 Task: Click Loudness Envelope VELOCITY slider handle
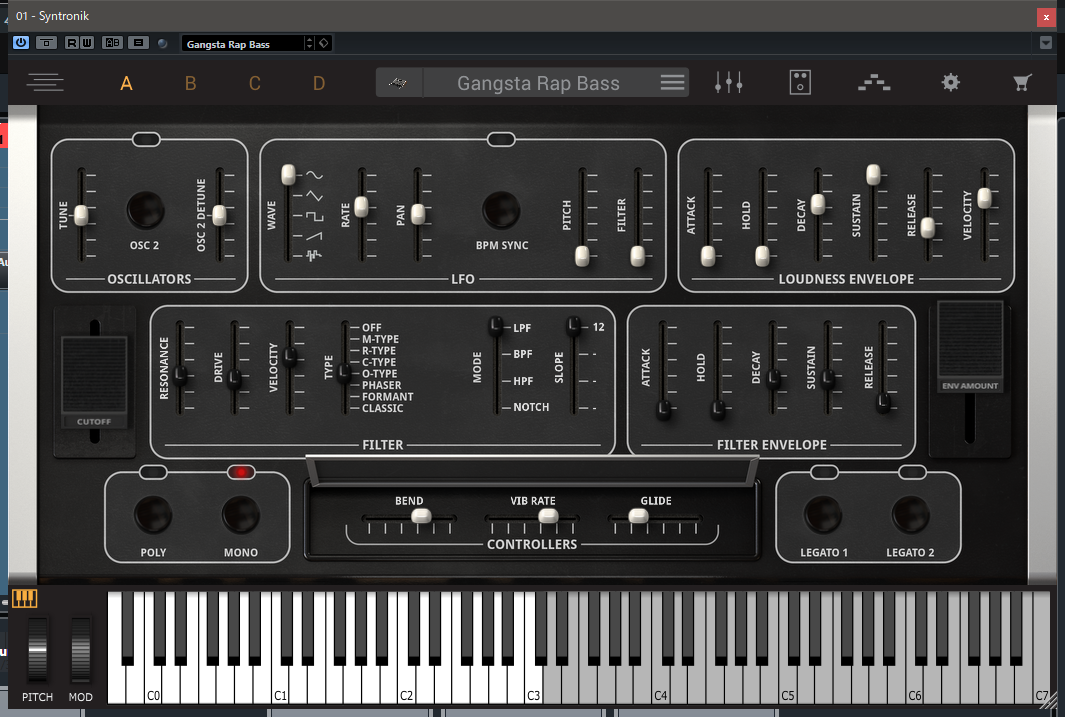pyautogui.click(x=984, y=198)
